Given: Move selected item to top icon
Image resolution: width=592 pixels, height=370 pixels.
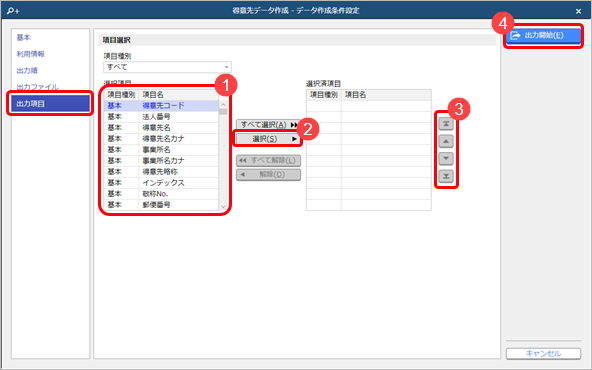Looking at the screenshot, I should coord(446,124).
